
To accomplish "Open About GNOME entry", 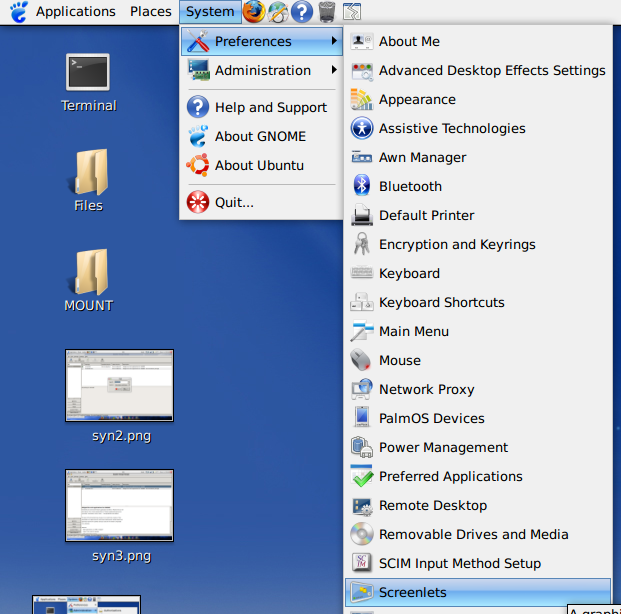I will coord(261,136).
